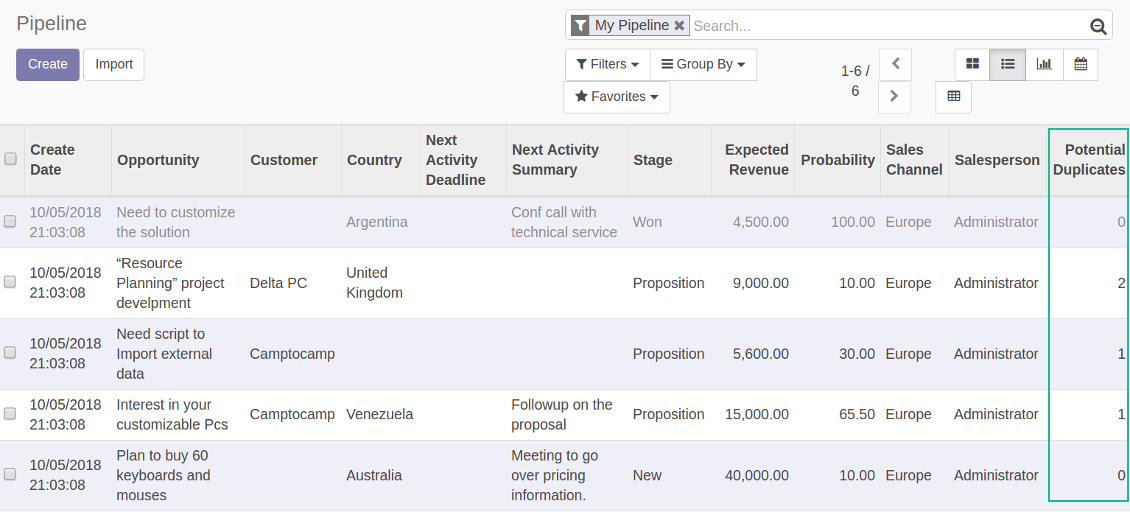The image size is (1130, 515).
Task: Open the Calendar view icon
Action: 1080,64
